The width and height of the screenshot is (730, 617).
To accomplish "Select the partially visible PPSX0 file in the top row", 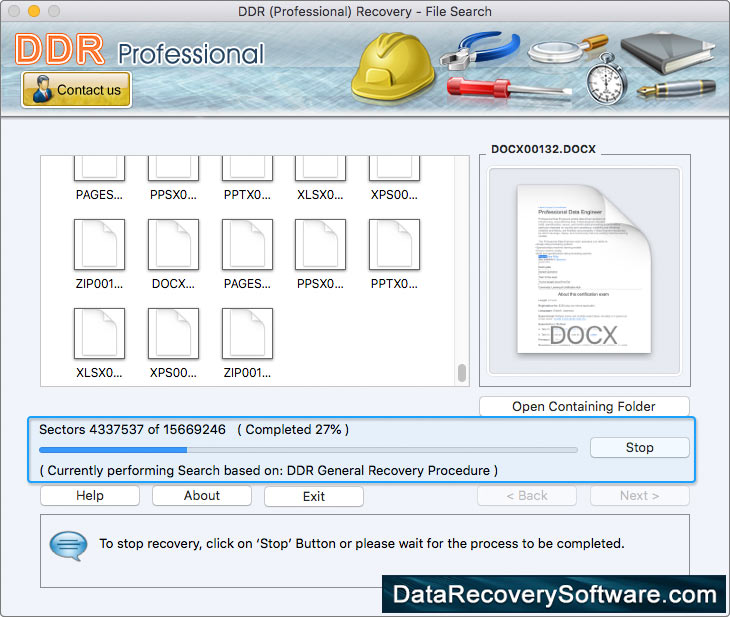I will pos(173,169).
